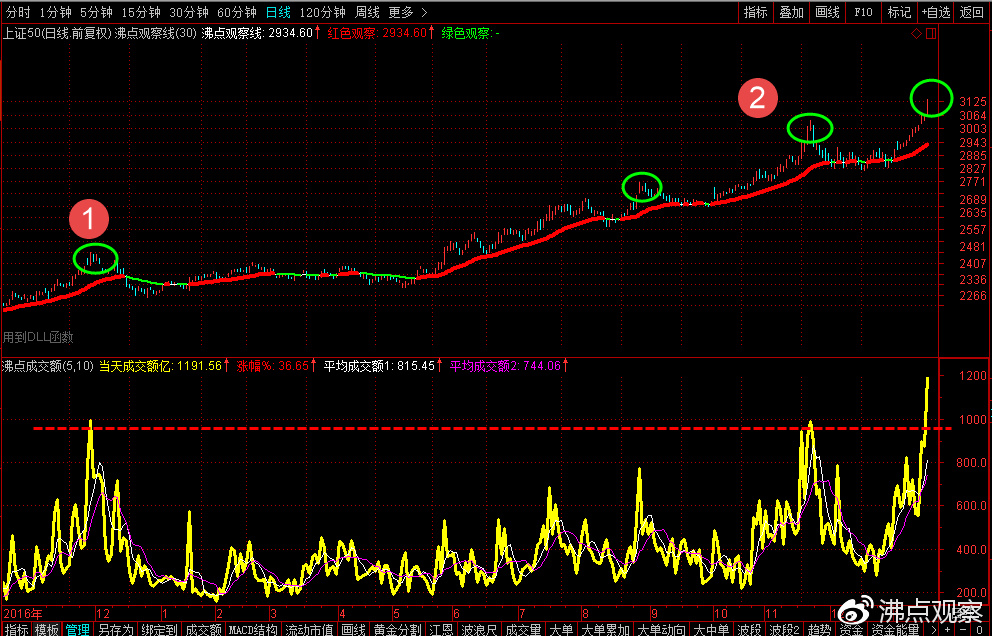The width and height of the screenshot is (992, 636).
Task: Open the 模板 tab in bottom bar
Action: 47,630
